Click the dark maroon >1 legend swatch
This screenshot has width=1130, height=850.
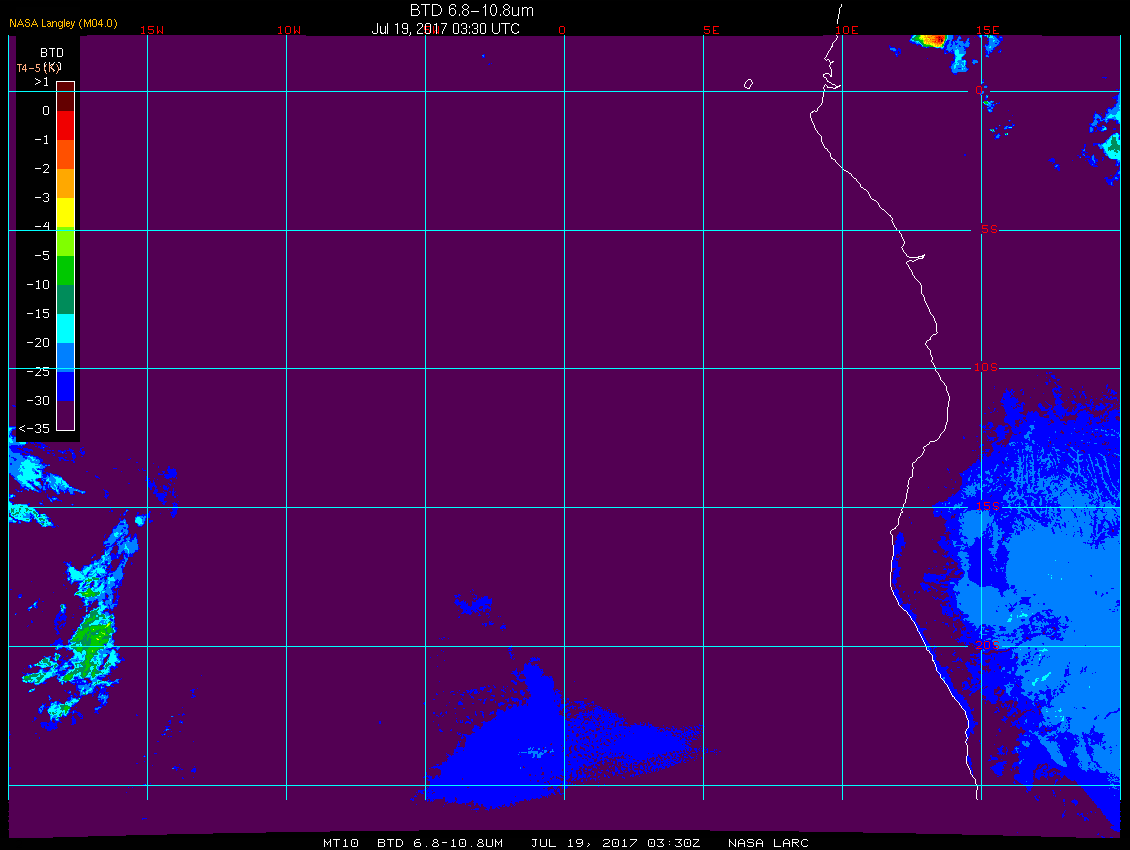[x=66, y=96]
